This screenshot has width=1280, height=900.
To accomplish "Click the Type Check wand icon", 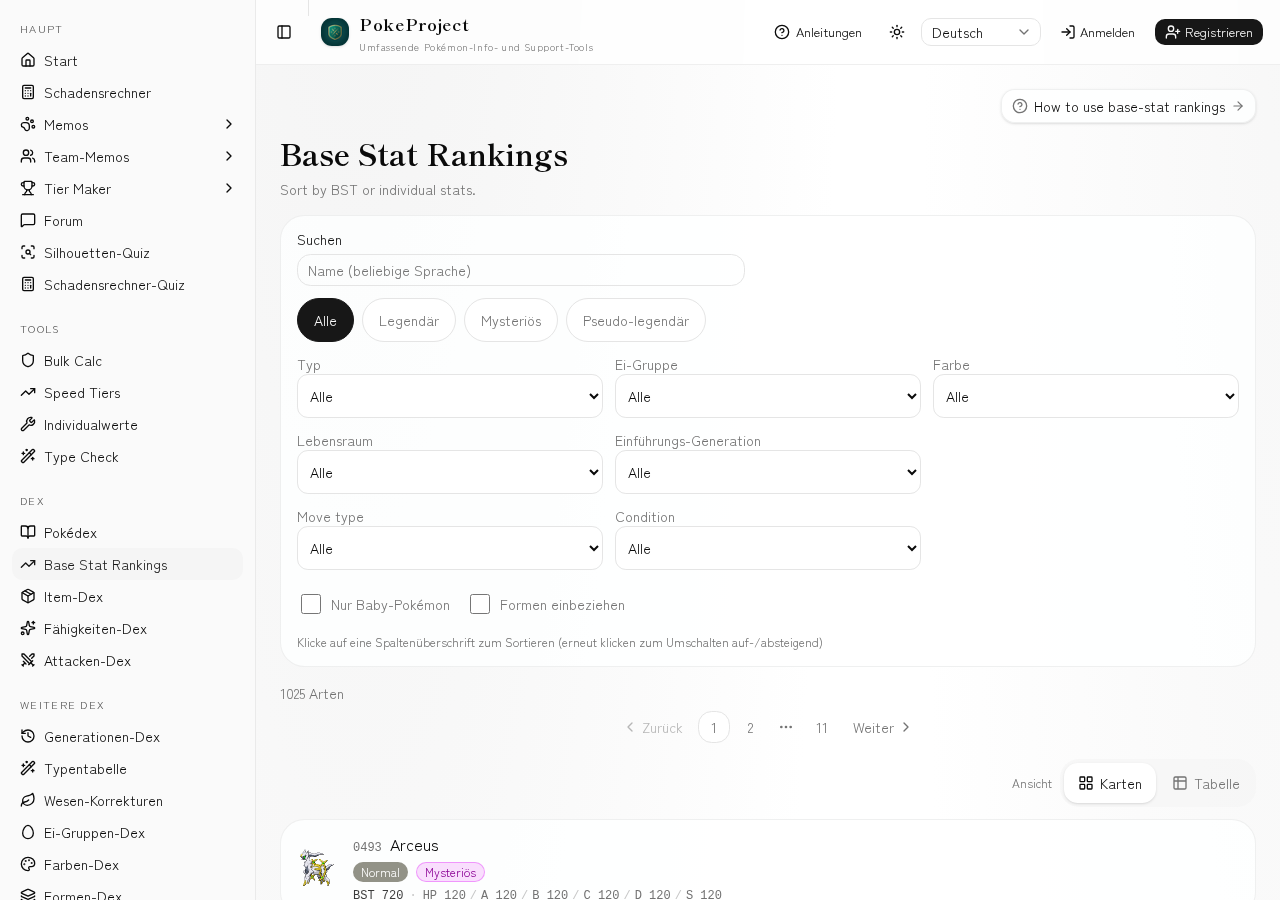I will coord(28,456).
